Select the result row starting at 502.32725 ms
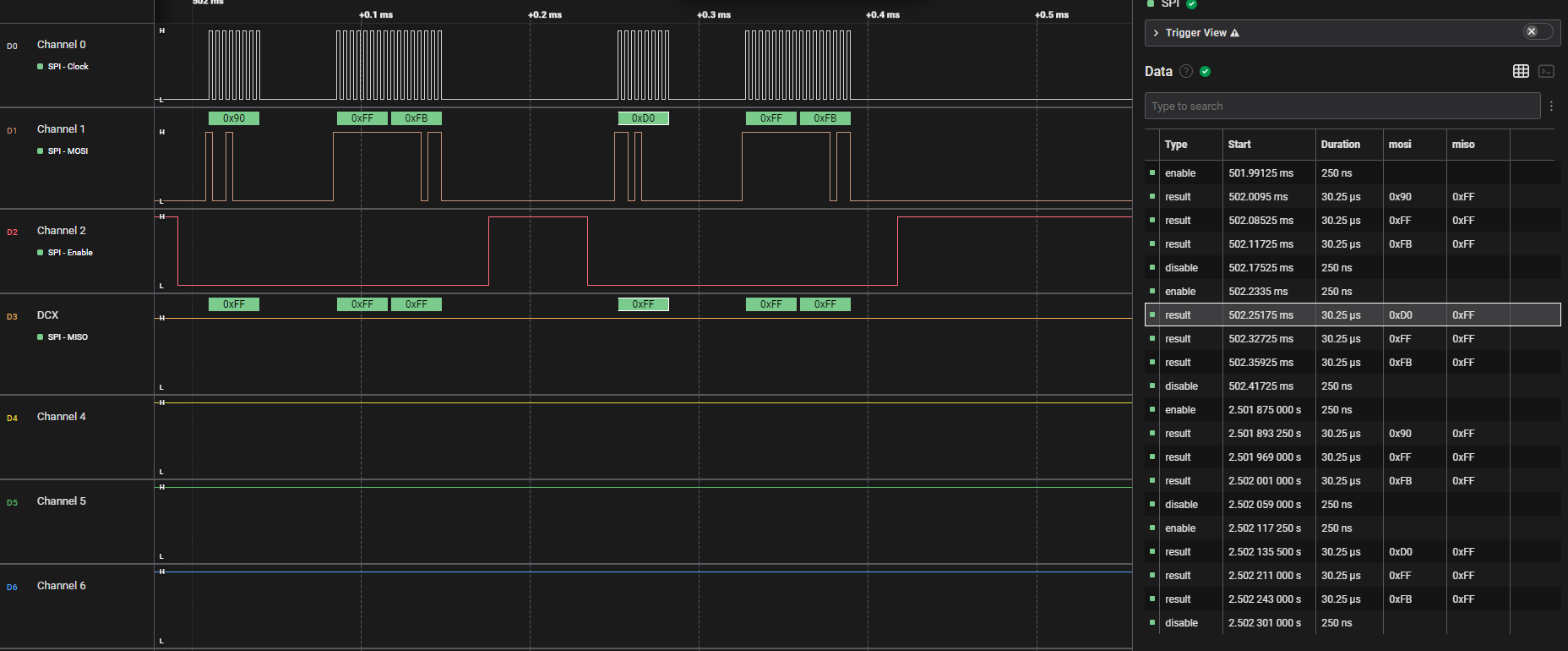Image resolution: width=1568 pixels, height=651 pixels. [x=1353, y=338]
